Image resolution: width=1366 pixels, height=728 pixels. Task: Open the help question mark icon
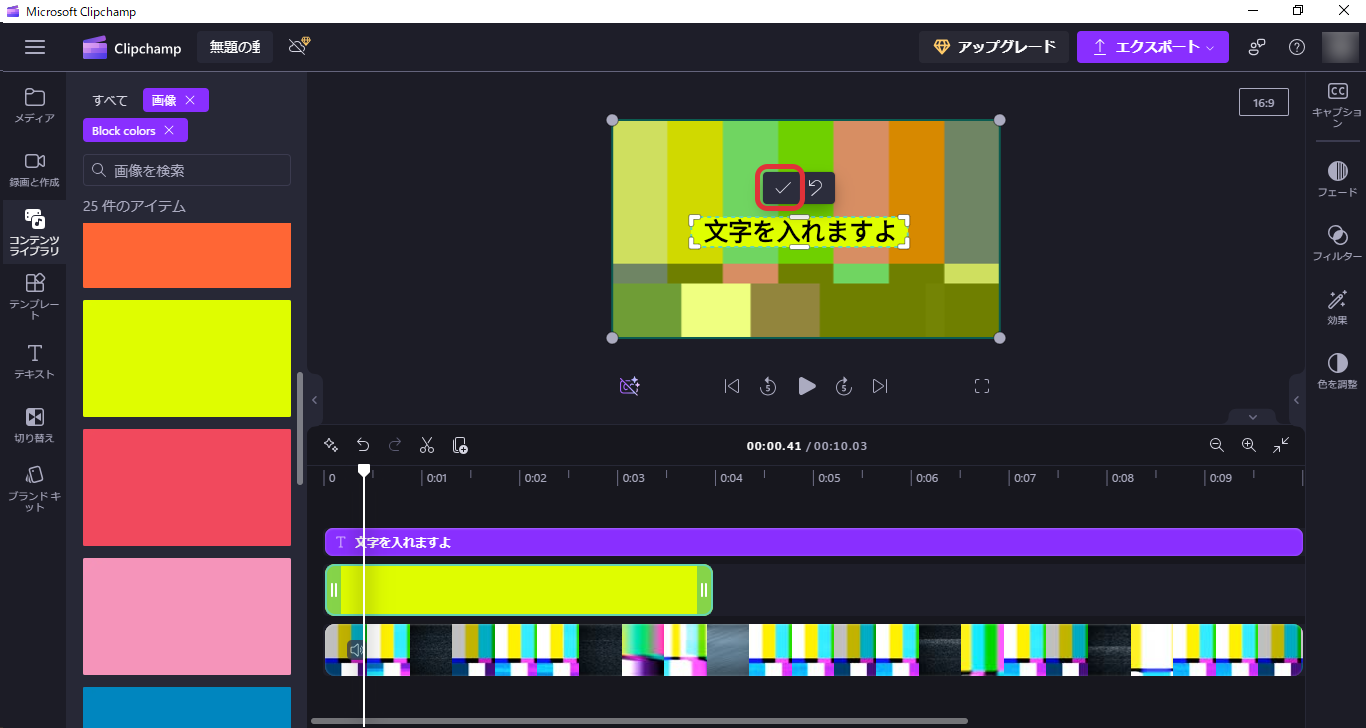tap(1297, 47)
